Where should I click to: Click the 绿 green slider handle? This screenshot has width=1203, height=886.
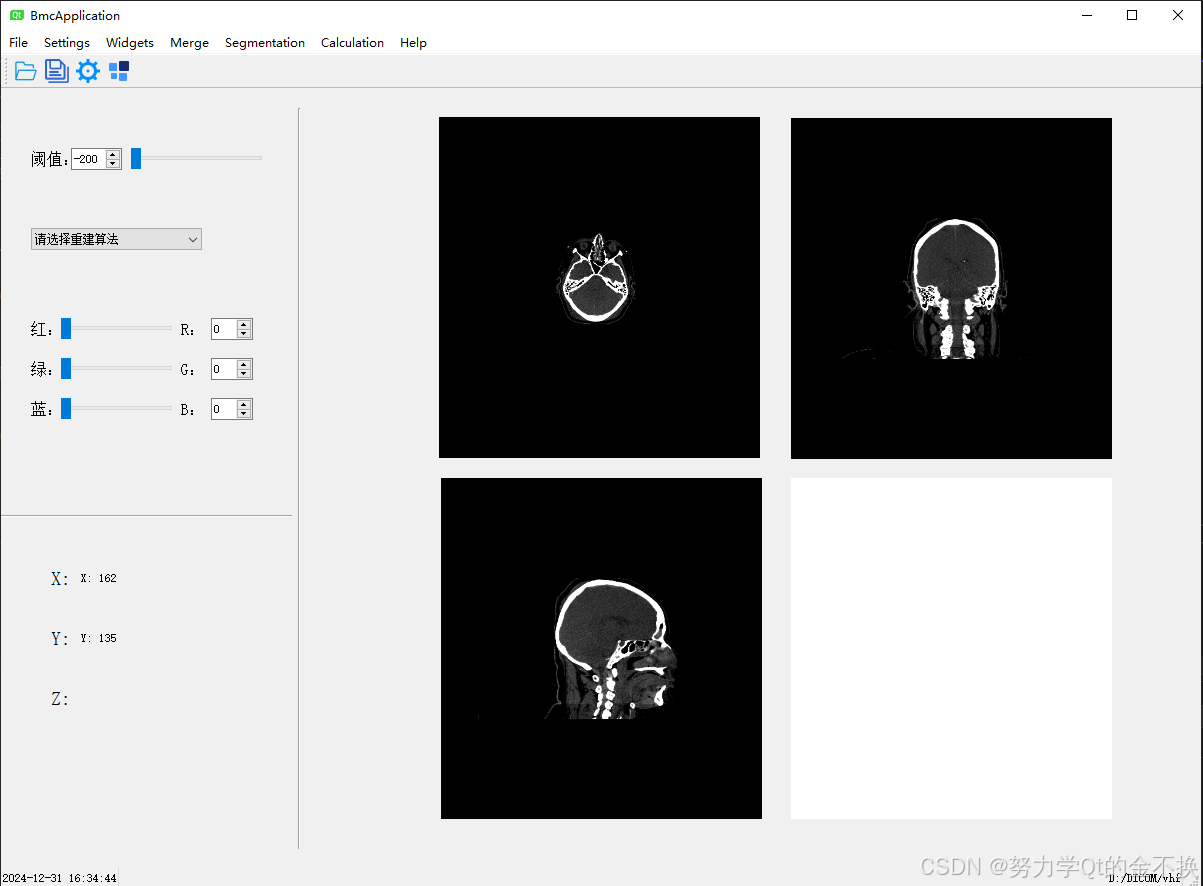coord(66,368)
